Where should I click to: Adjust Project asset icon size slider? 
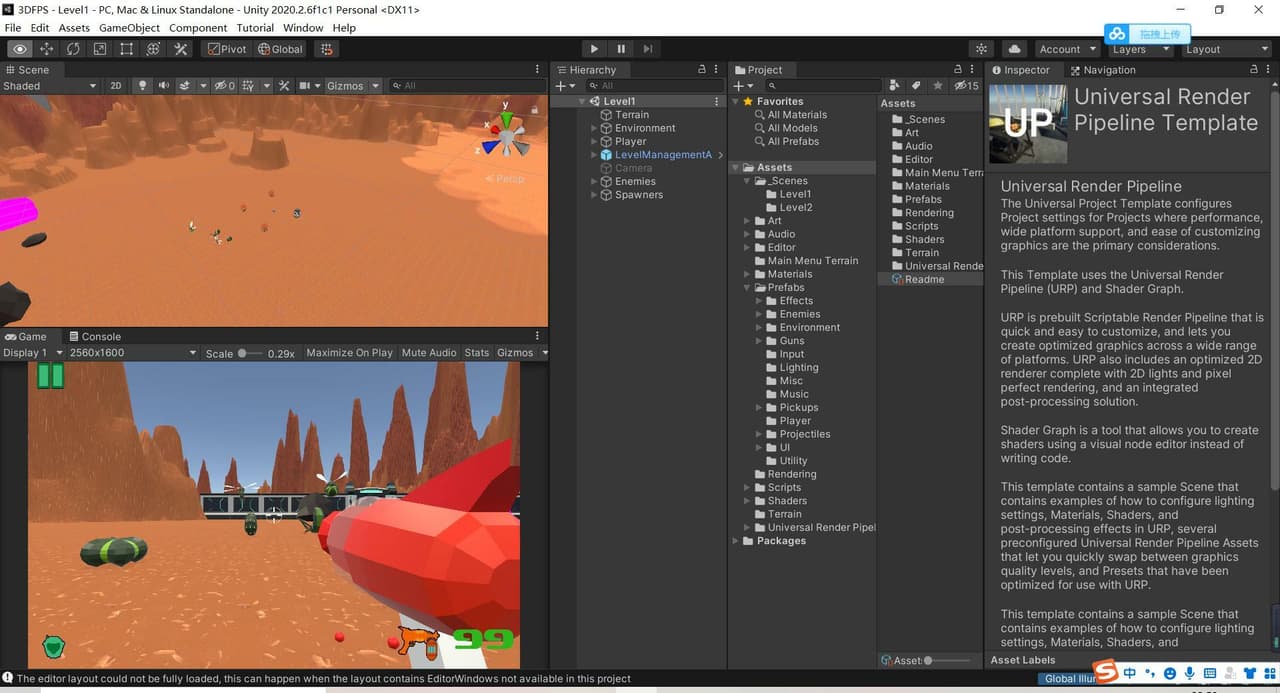coord(948,660)
